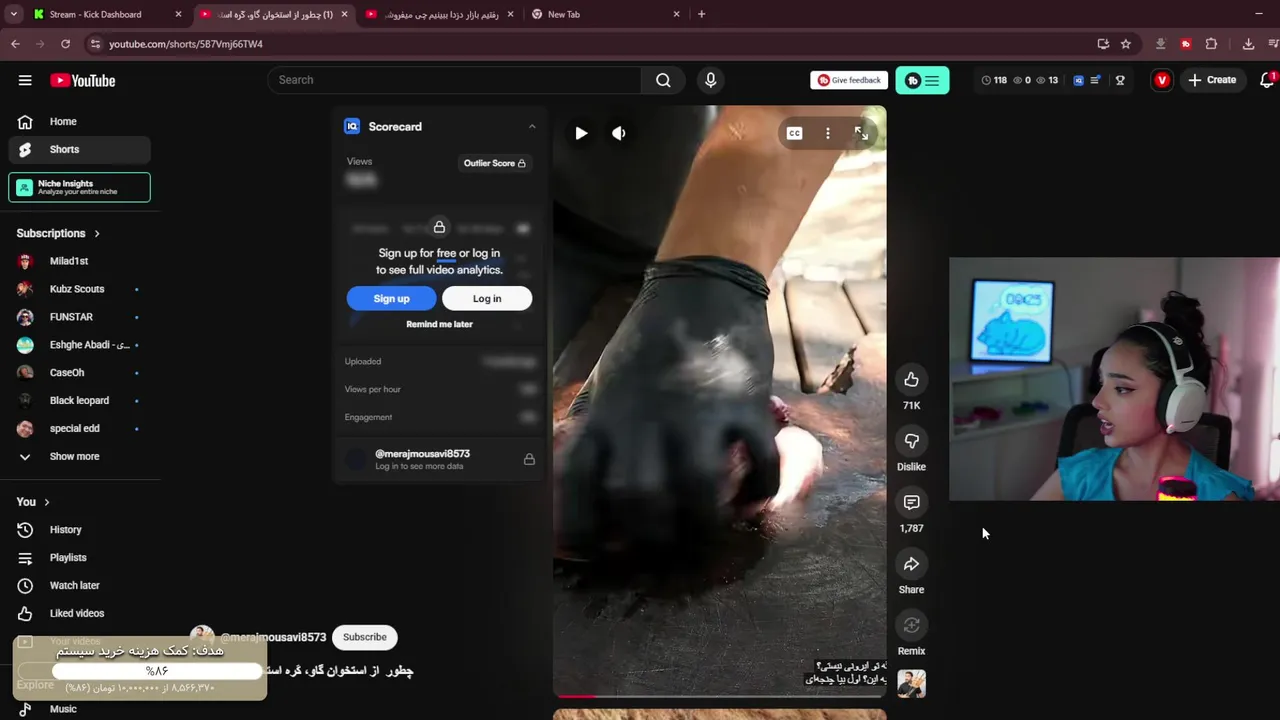The width and height of the screenshot is (1280, 720).
Task: Expand the Subscriptions section arrow
Action: click(x=97, y=233)
